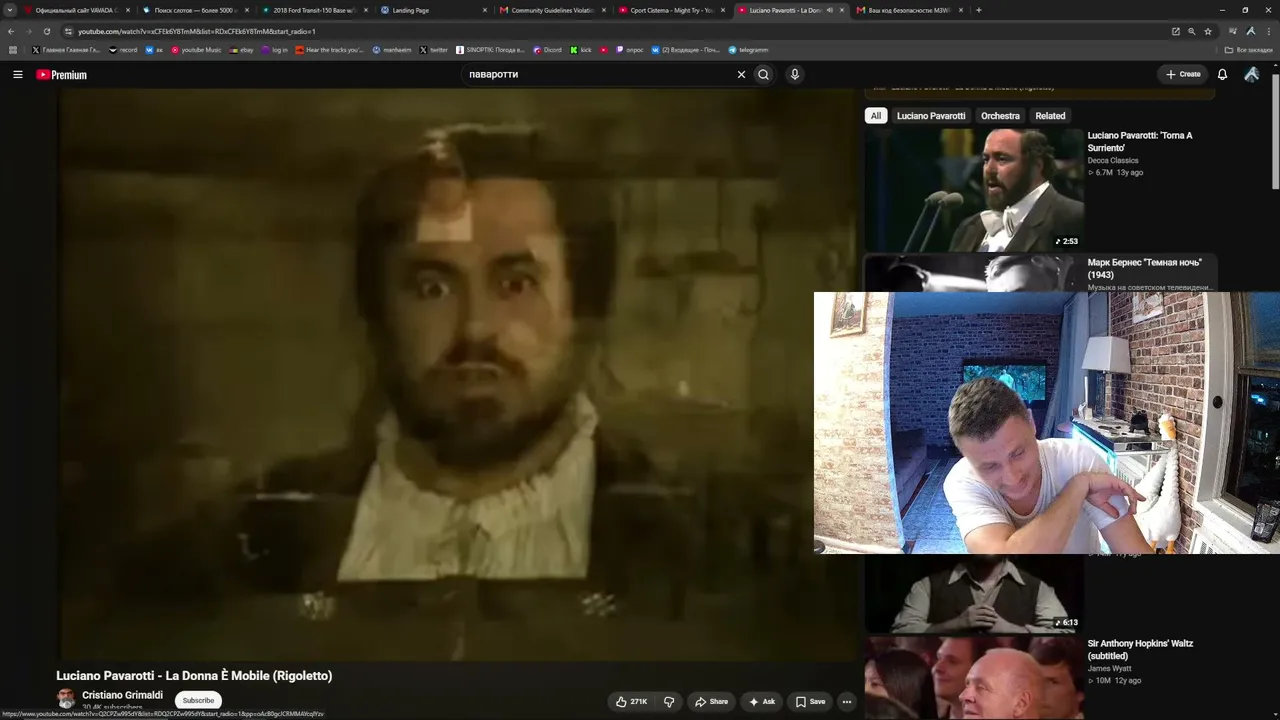Viewport: 1280px width, 720px height.
Task: Like the Pavarotti video
Action: pyautogui.click(x=632, y=702)
